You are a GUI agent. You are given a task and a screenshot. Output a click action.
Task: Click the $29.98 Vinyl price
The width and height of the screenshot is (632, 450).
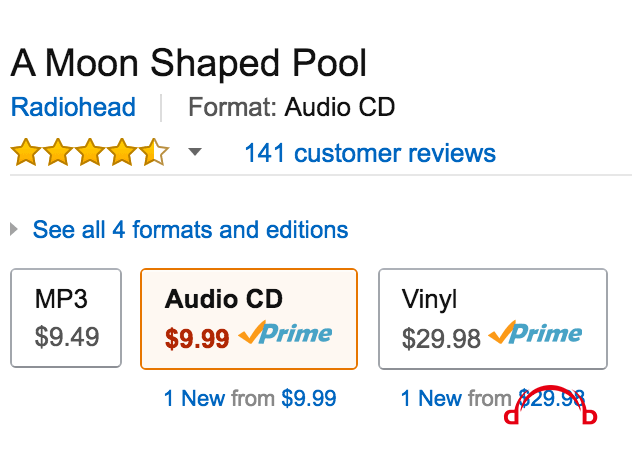tap(441, 338)
